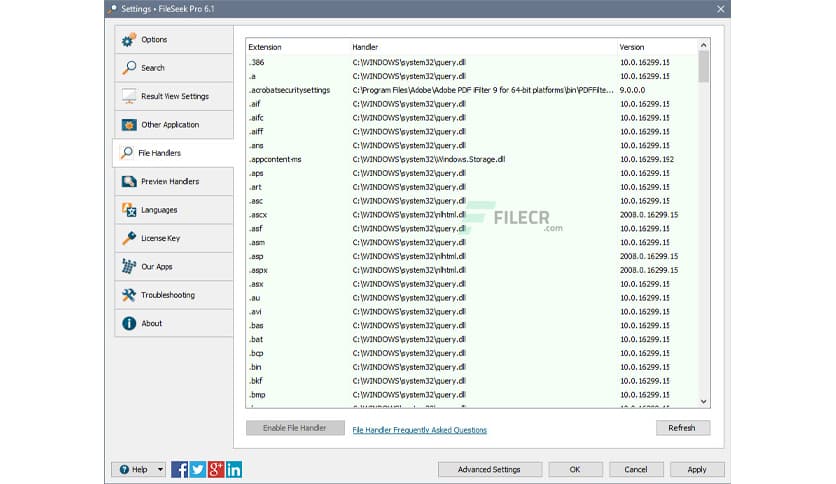836x484 pixels.
Task: Open the About info icon
Action: click(x=129, y=324)
